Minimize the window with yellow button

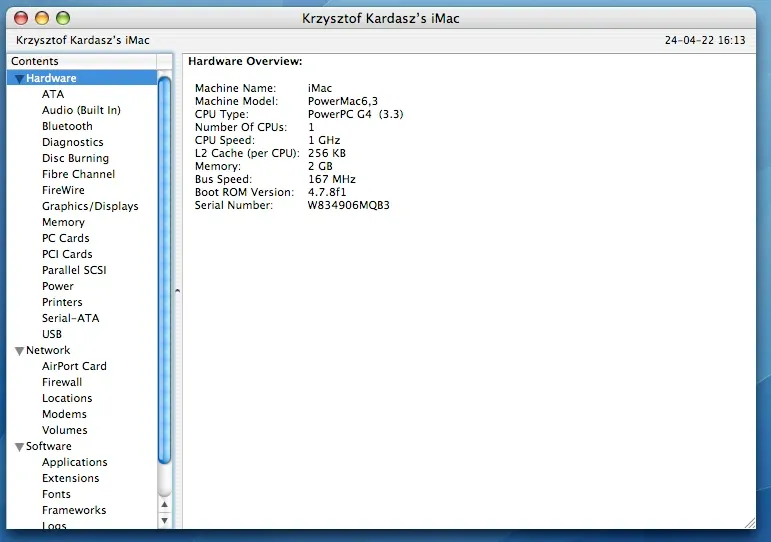pyautogui.click(x=42, y=19)
